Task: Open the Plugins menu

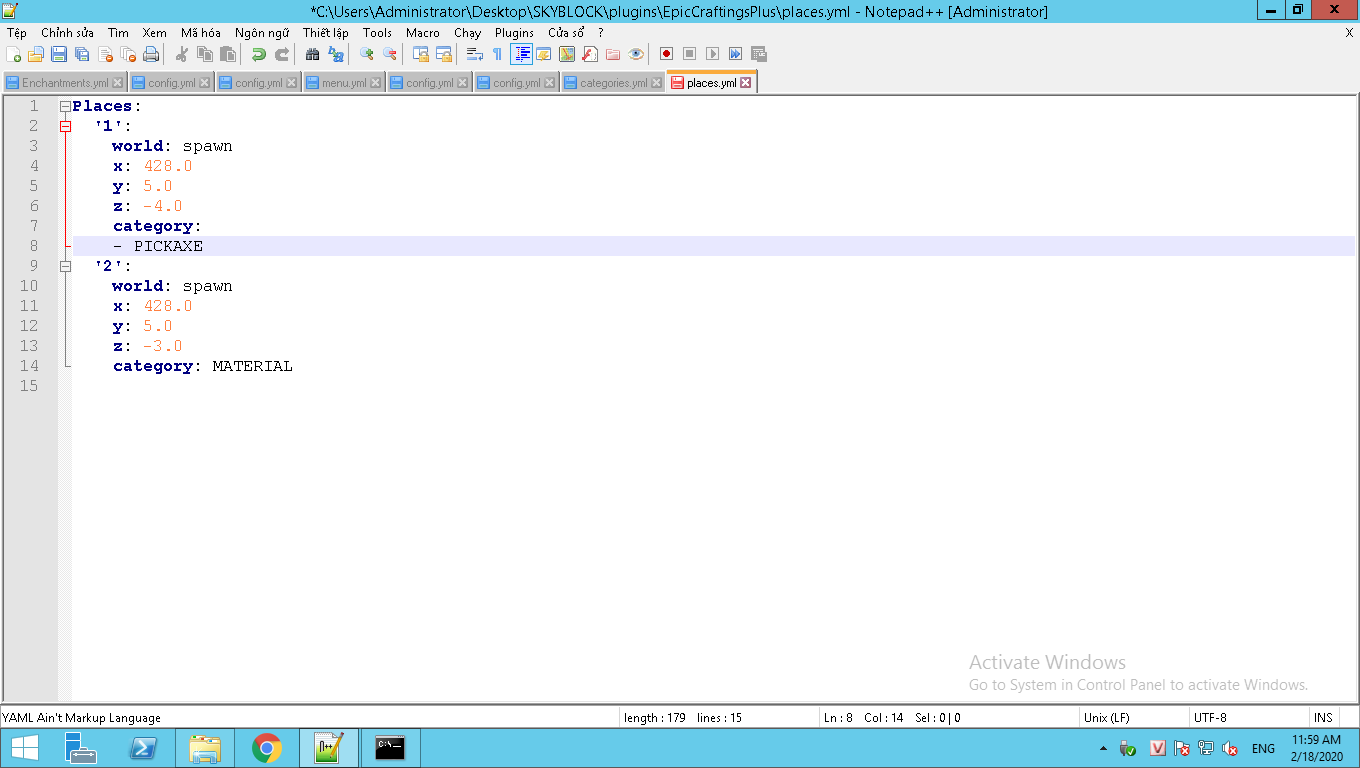Action: [514, 33]
